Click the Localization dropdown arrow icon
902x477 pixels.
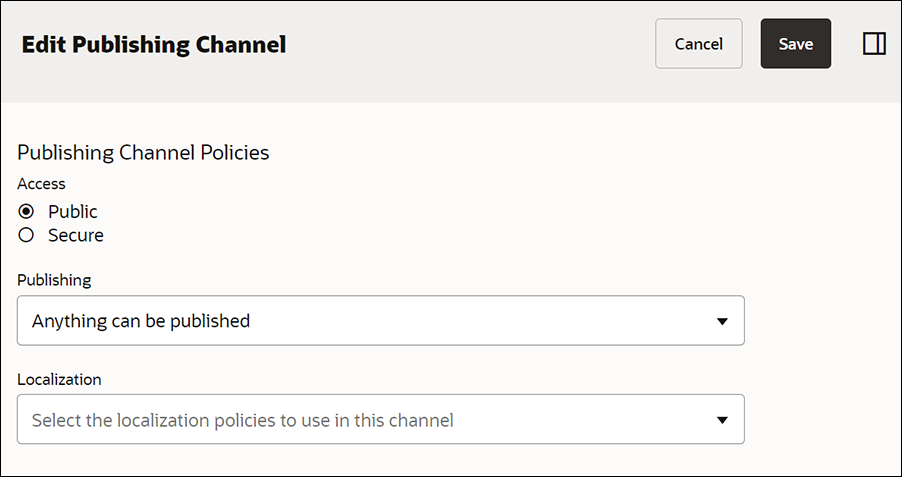(722, 420)
